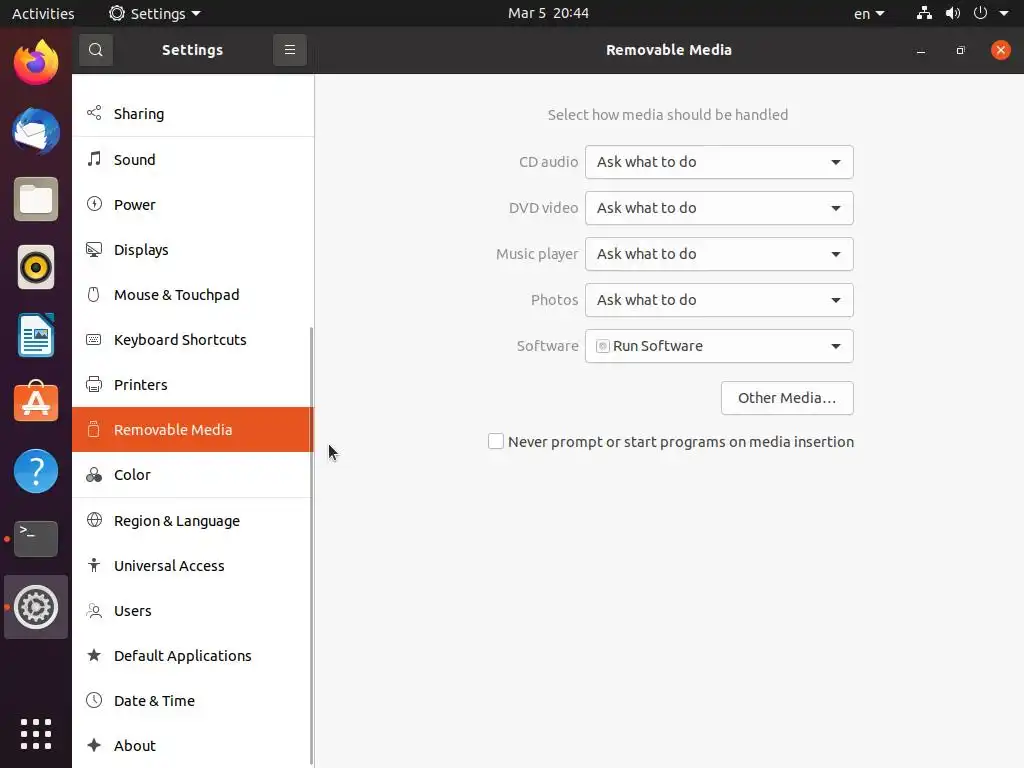Click the Other Media… button
Image resolution: width=1024 pixels, height=768 pixels.
[787, 398]
